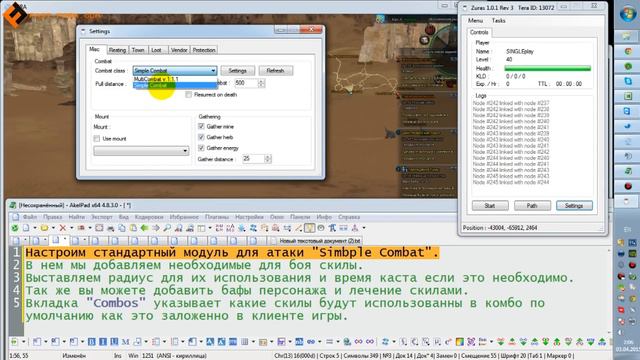Image resolution: width=640 pixels, height=360 pixels.
Task: Select MultiCombat v 1.1.1 in dropdown list
Action: (175, 79)
